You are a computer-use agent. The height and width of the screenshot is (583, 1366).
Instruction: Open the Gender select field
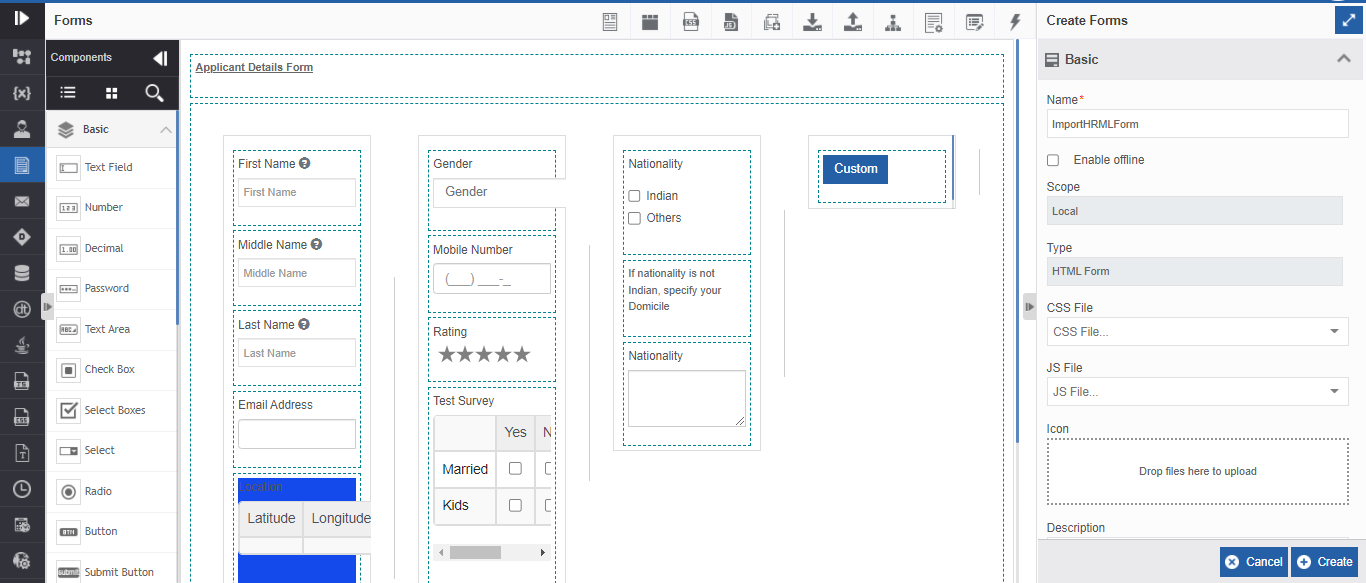click(499, 192)
